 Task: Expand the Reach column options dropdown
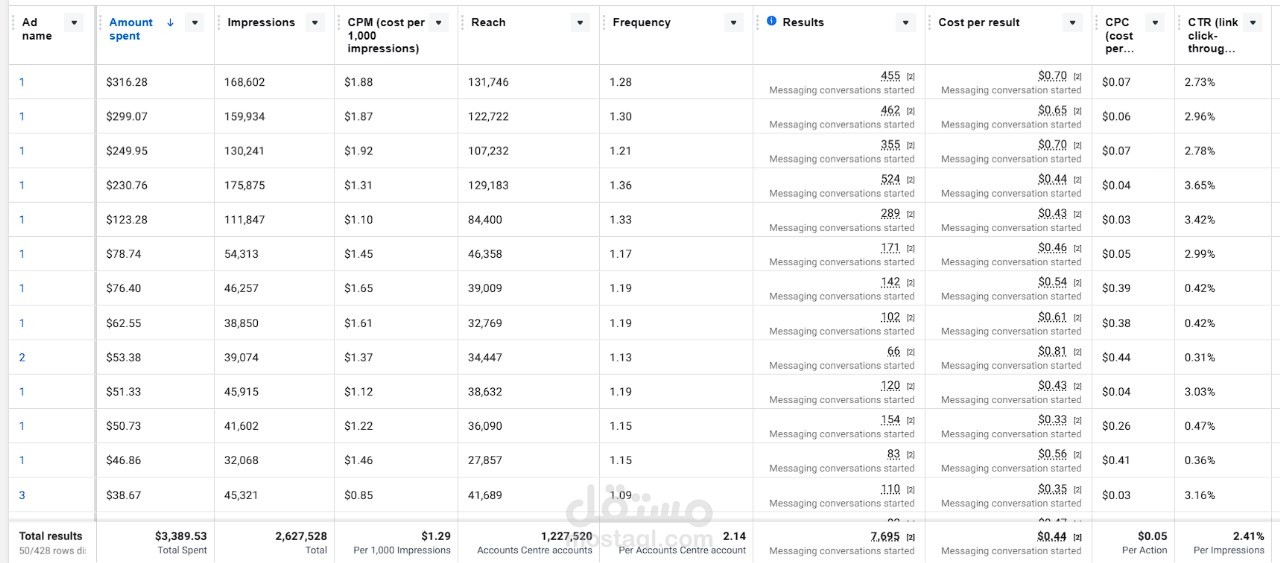(581, 22)
